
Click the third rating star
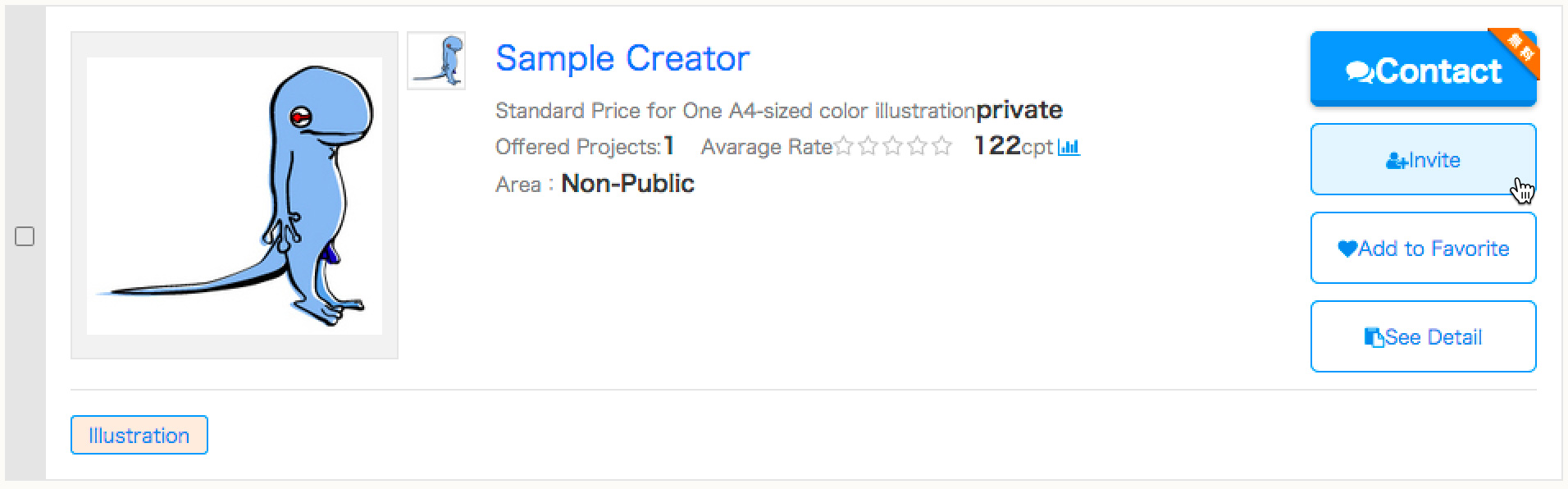(x=893, y=146)
